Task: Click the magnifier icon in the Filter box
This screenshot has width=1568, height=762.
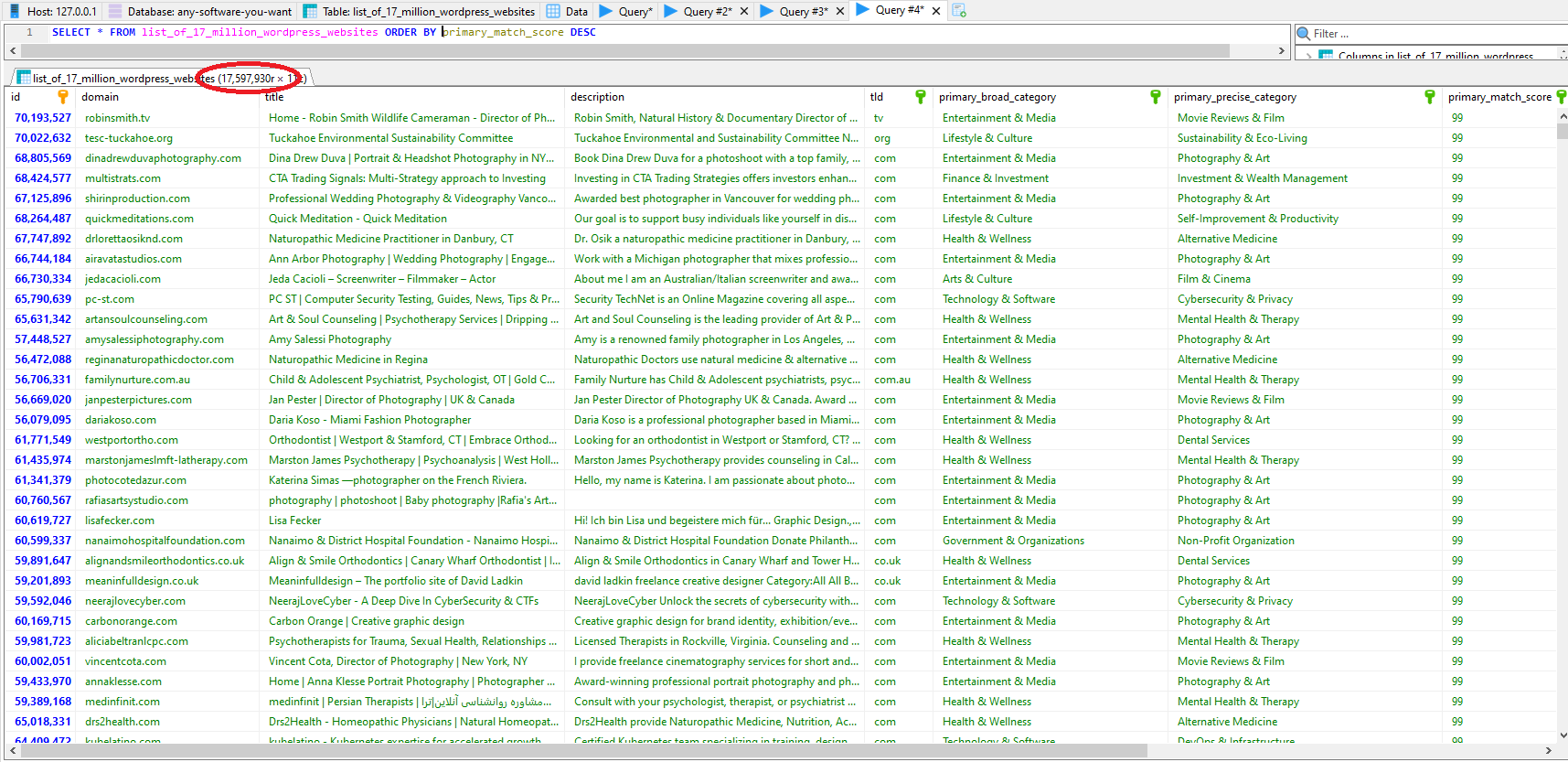Action: 1305,34
